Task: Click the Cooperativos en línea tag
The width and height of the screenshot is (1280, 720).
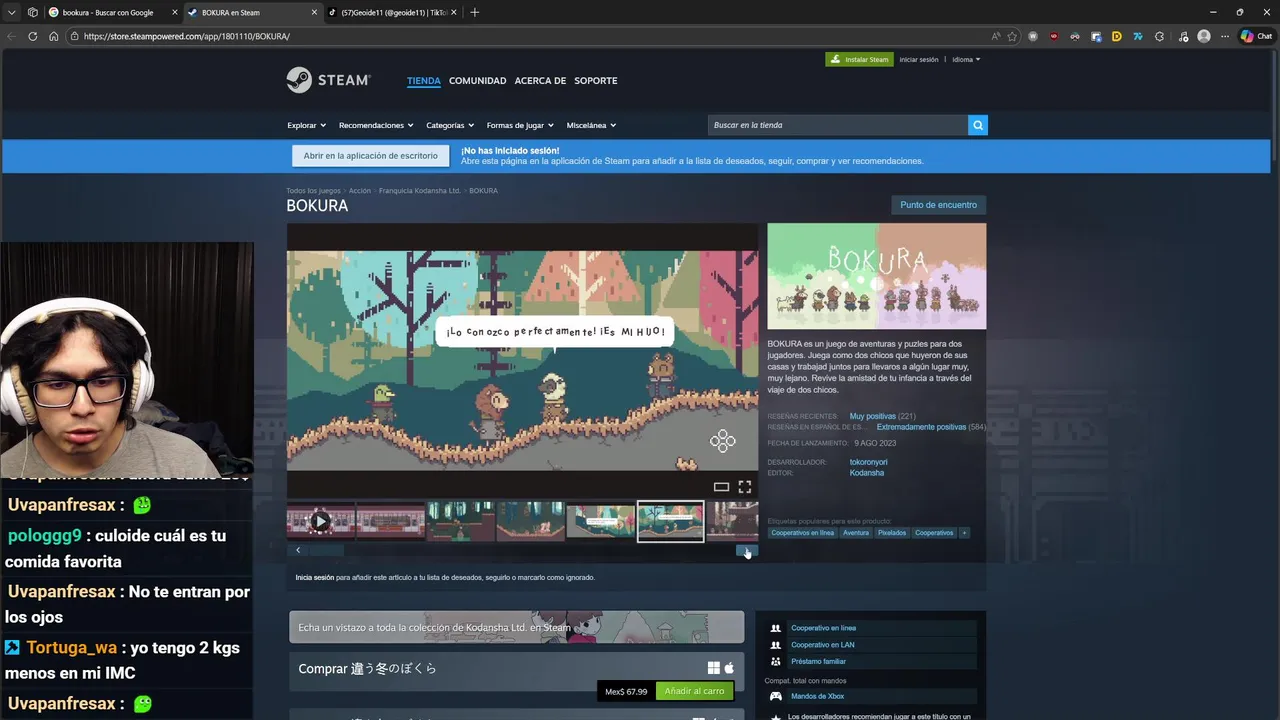Action: point(802,533)
